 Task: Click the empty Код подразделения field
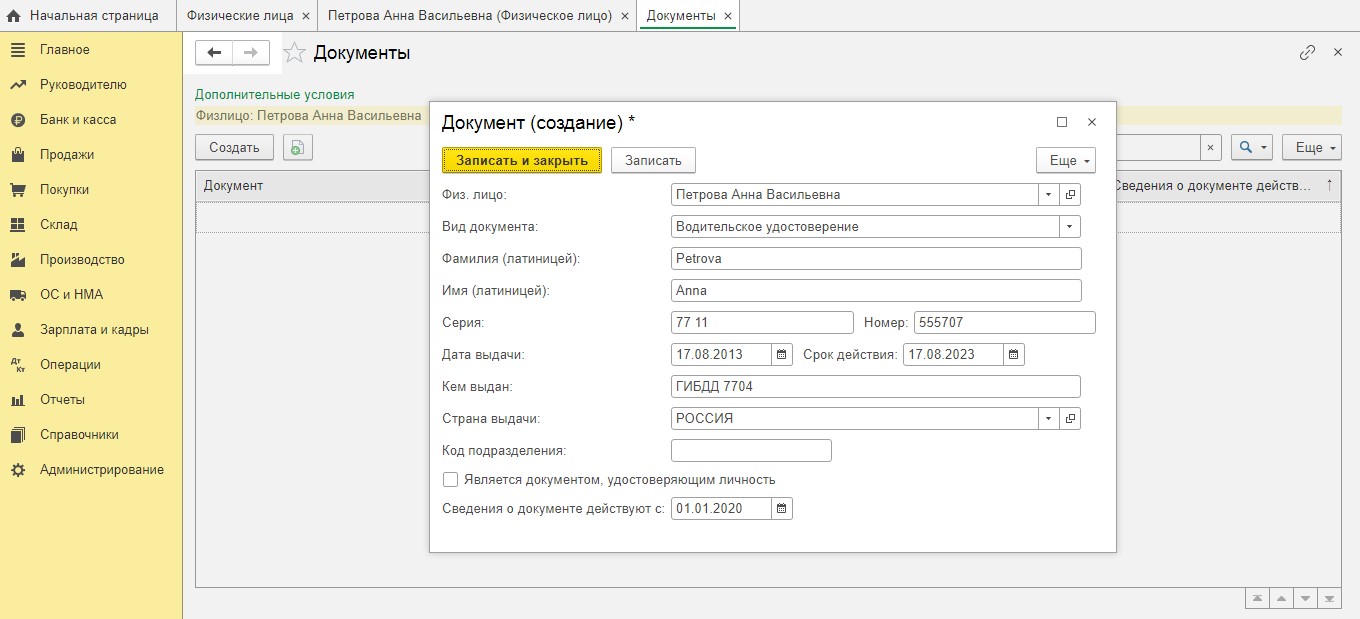pyautogui.click(x=751, y=451)
